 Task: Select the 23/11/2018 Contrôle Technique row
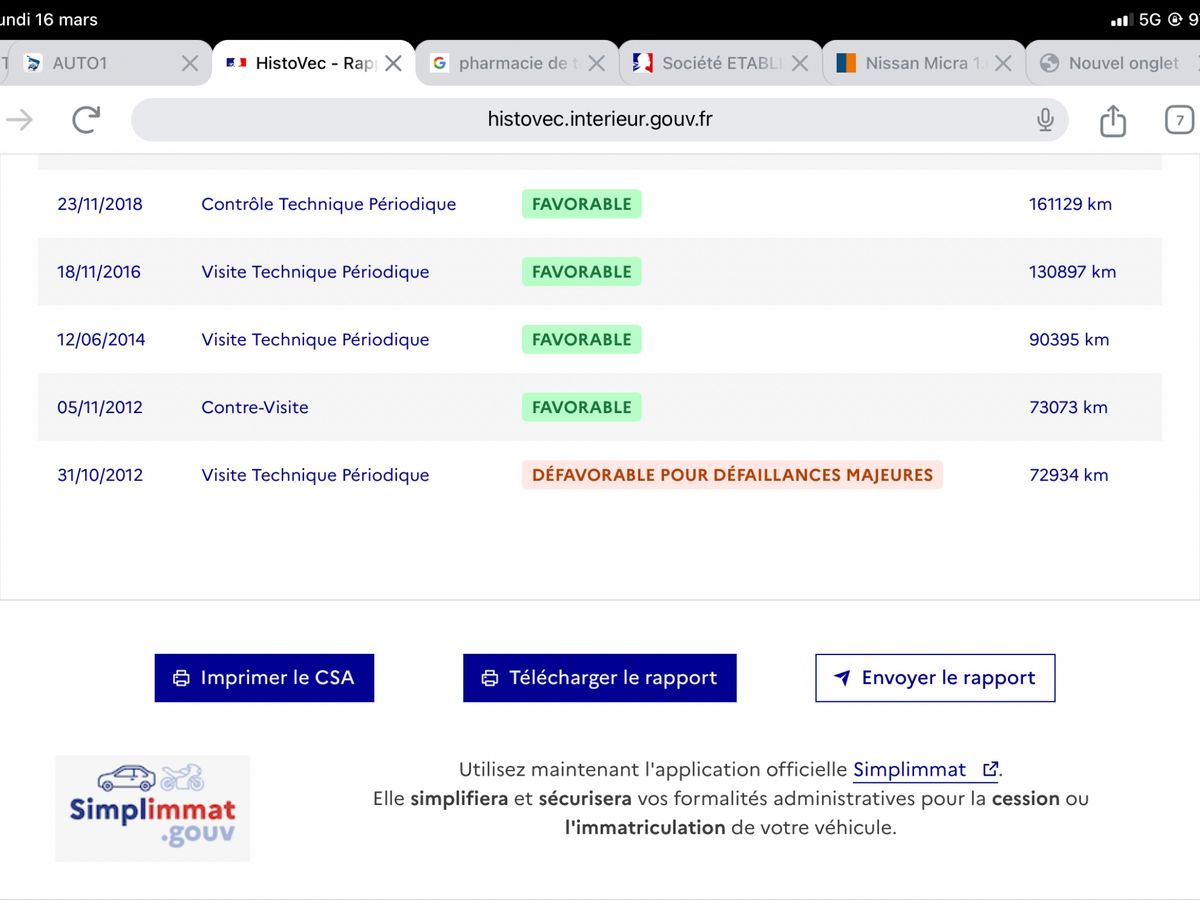pyautogui.click(x=600, y=204)
